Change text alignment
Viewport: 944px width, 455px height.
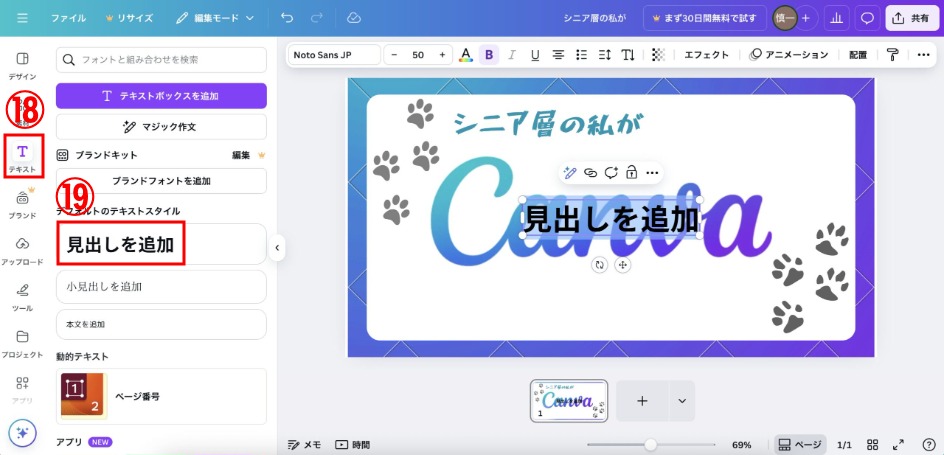(x=558, y=55)
